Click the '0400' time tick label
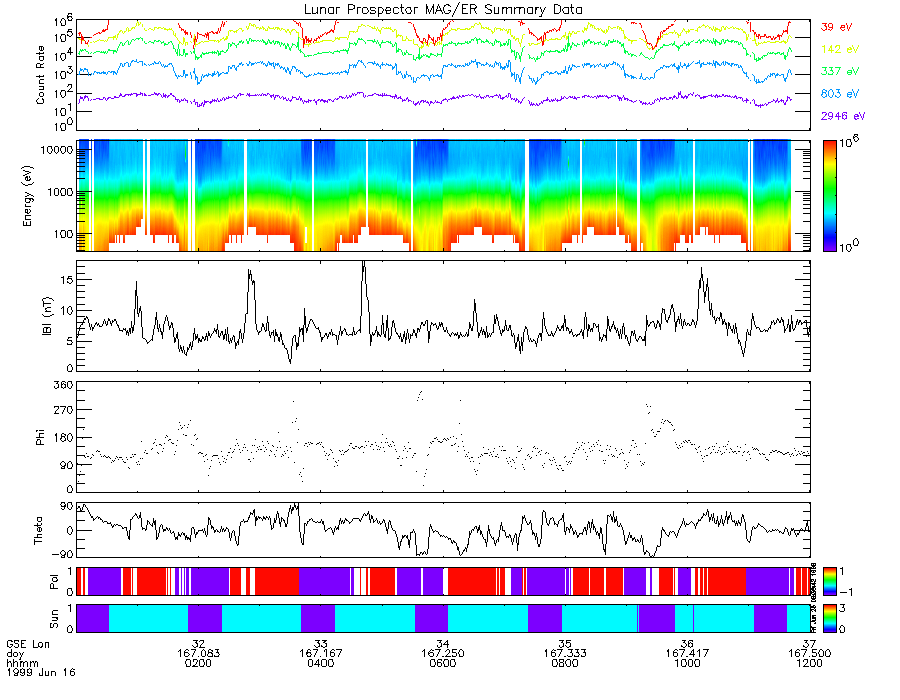Image resolution: width=900 pixels, height=700 pixels. point(320,663)
